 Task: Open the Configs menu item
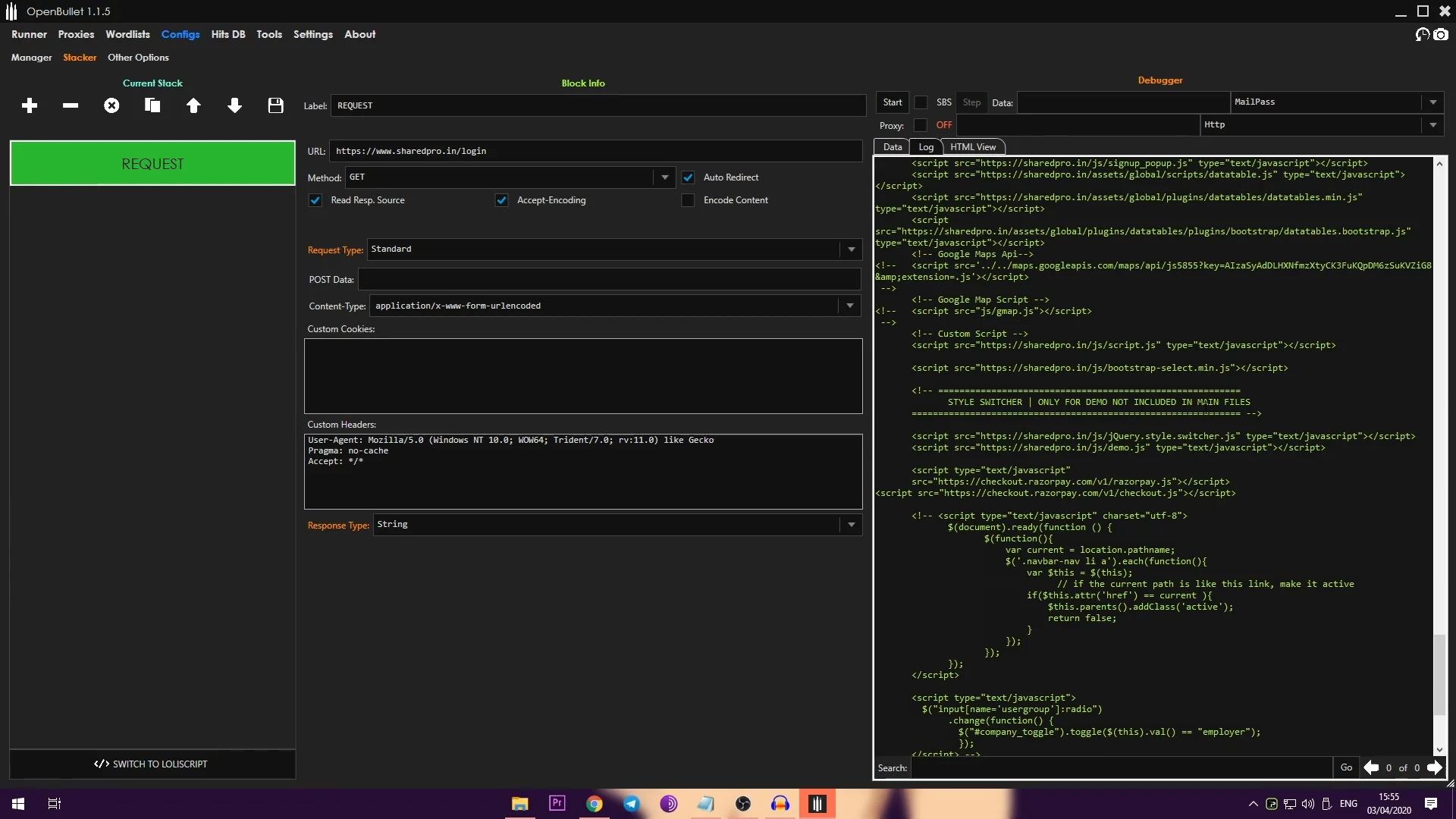click(x=180, y=34)
